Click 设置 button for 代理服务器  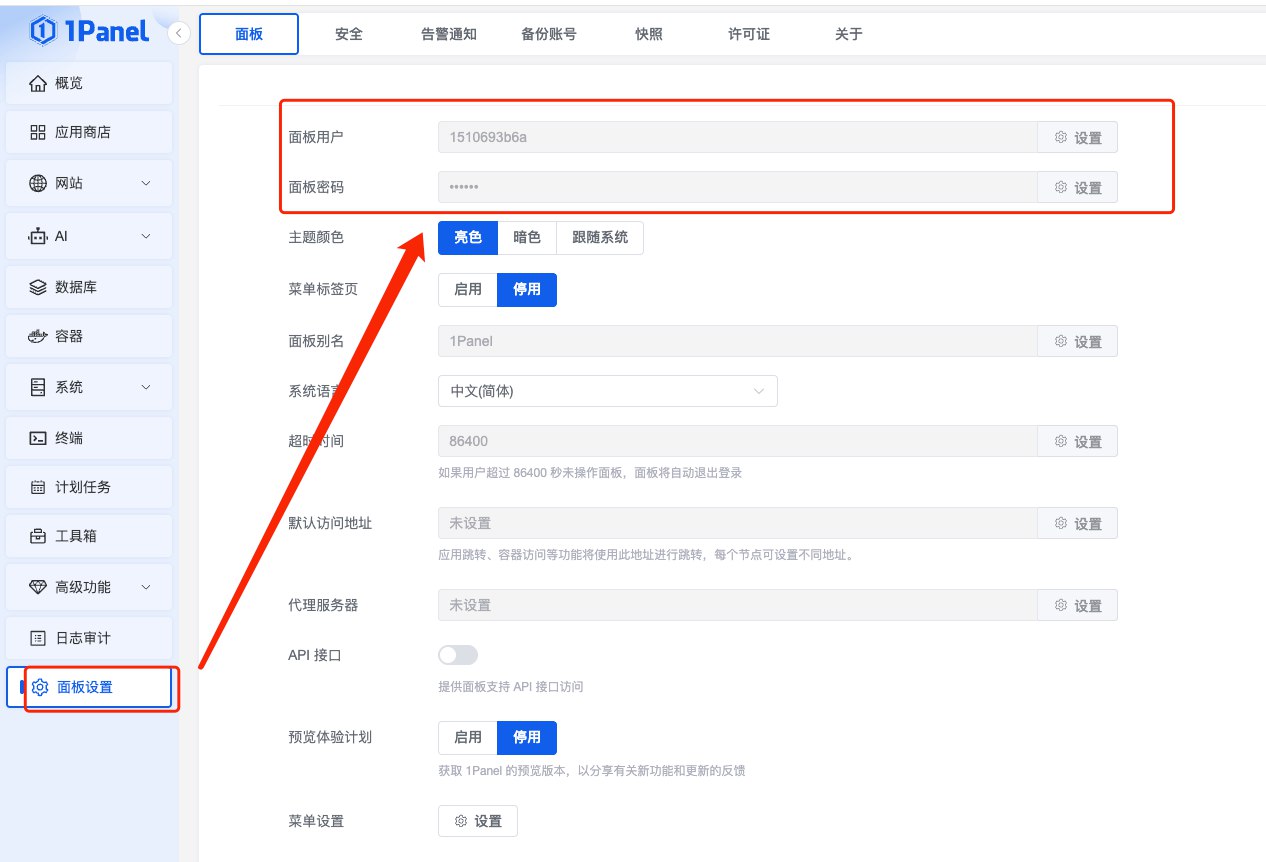click(x=1077, y=605)
